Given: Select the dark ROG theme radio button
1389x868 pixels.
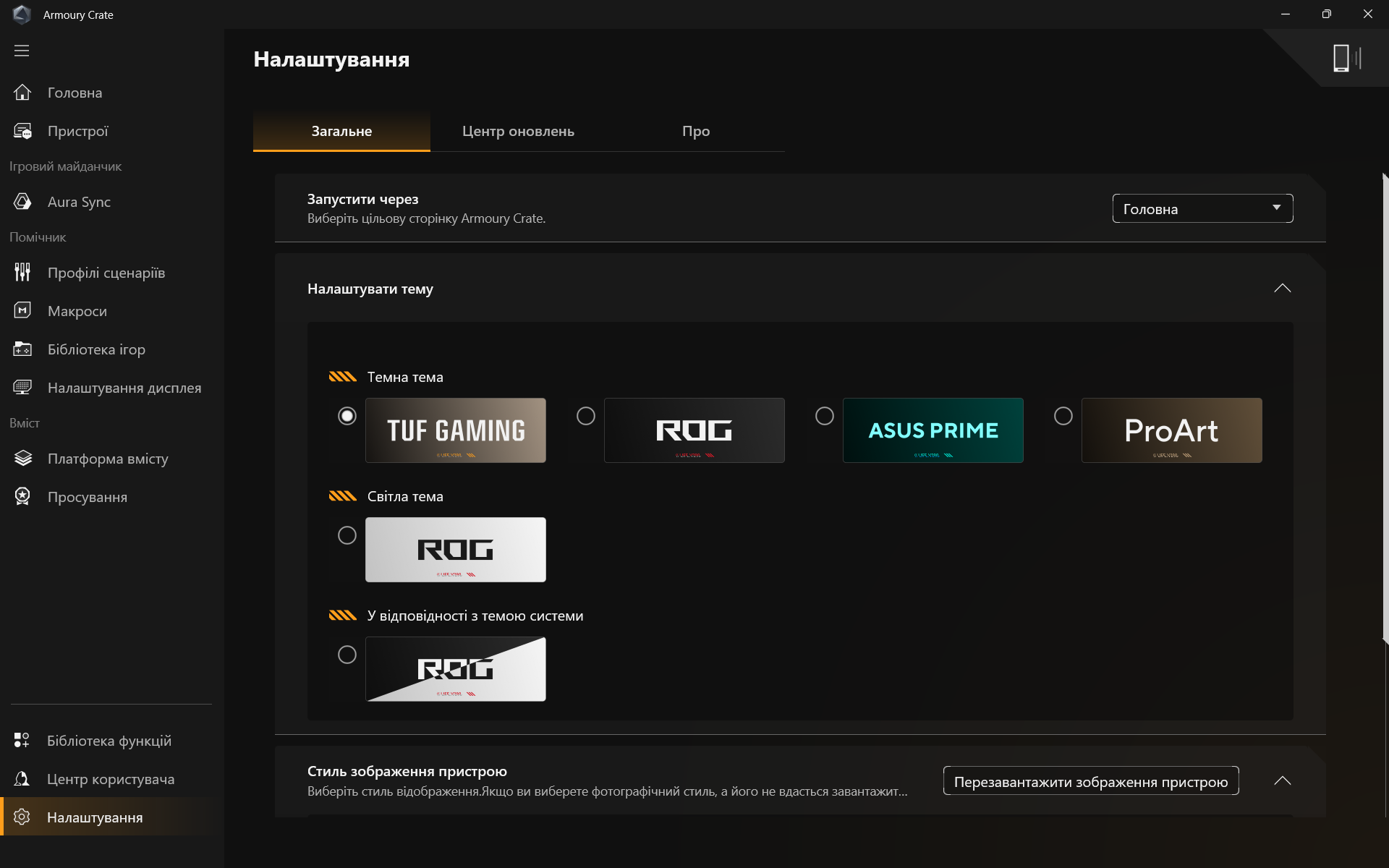Looking at the screenshot, I should 586,416.
